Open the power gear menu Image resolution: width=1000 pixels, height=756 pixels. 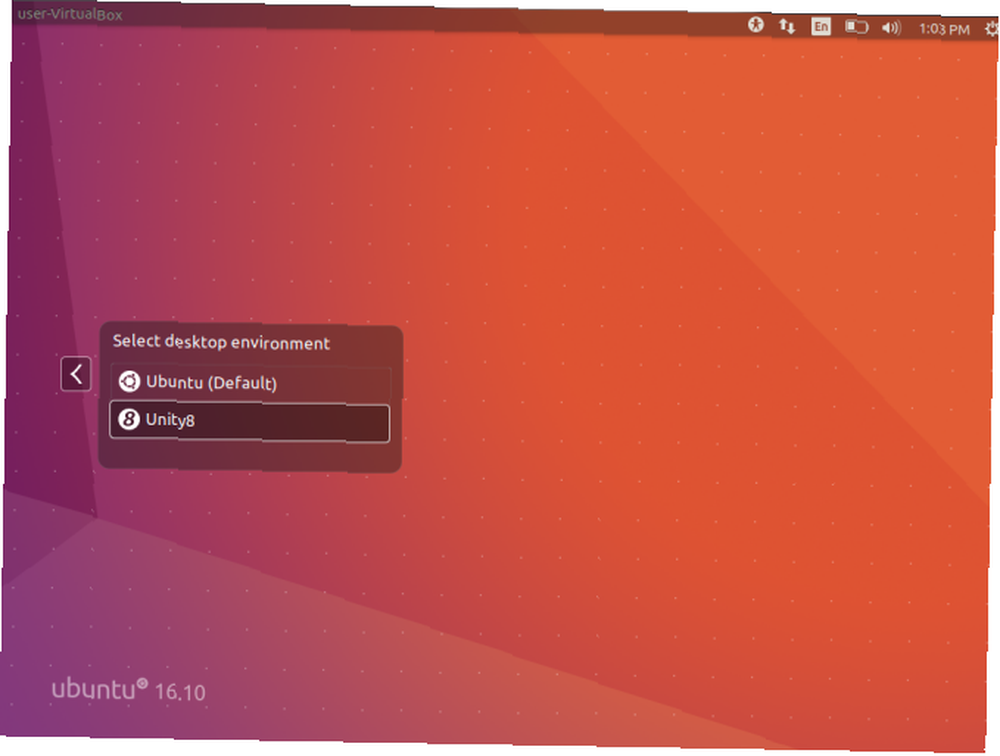992,29
